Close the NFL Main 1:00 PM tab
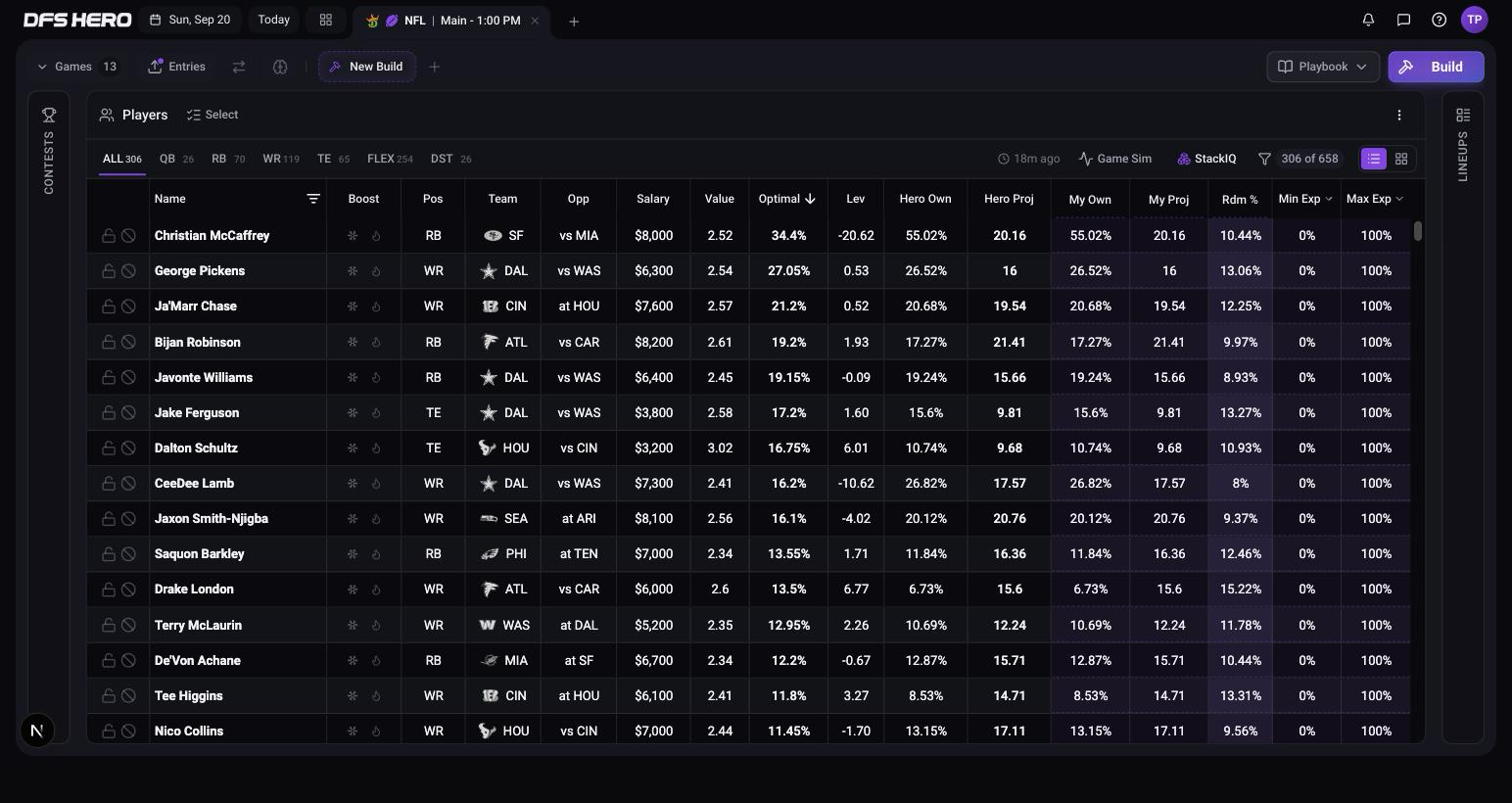 (535, 21)
